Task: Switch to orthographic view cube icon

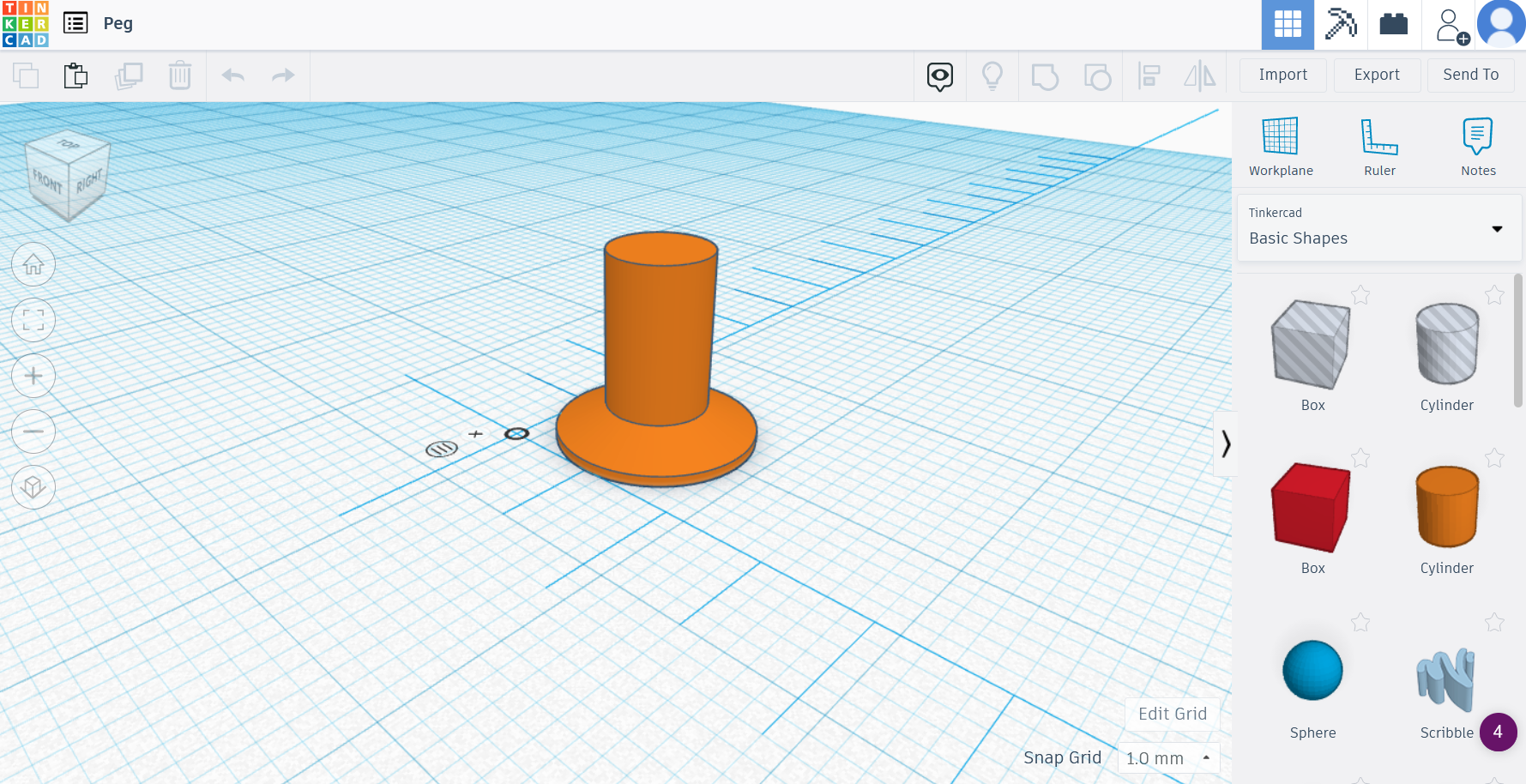Action: point(33,487)
